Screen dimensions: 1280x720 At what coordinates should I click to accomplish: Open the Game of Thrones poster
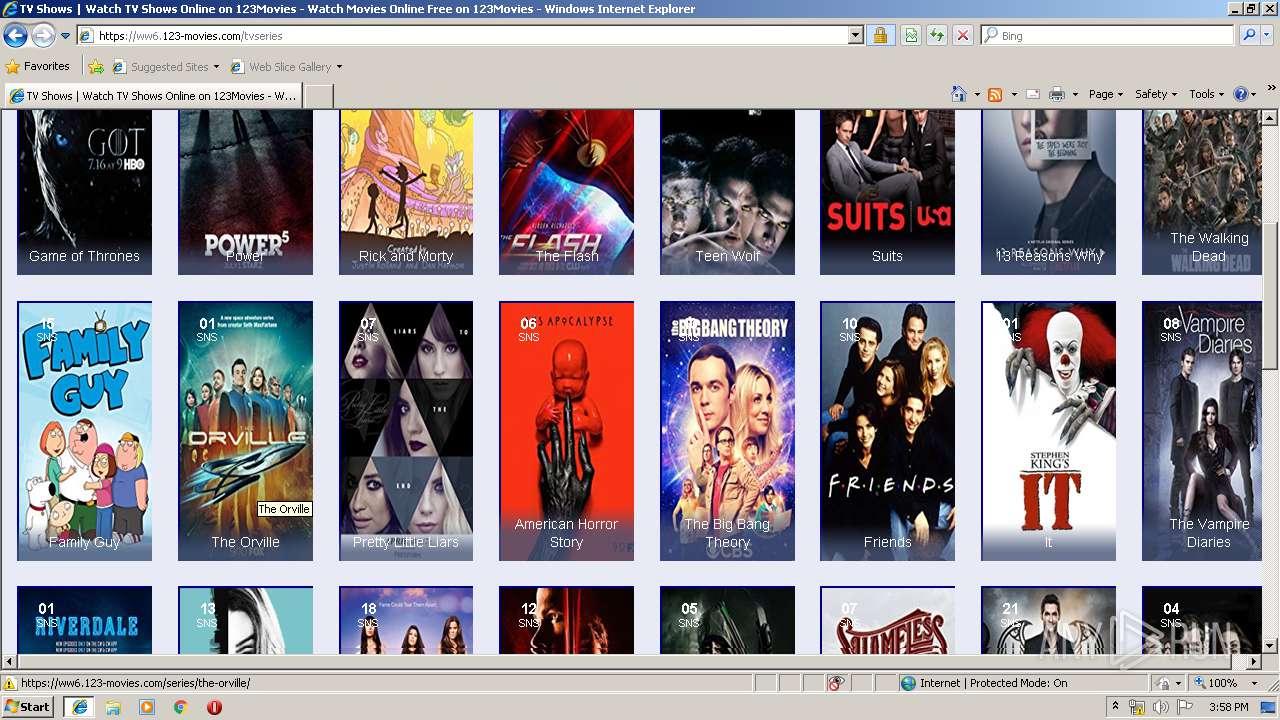pyautogui.click(x=84, y=192)
